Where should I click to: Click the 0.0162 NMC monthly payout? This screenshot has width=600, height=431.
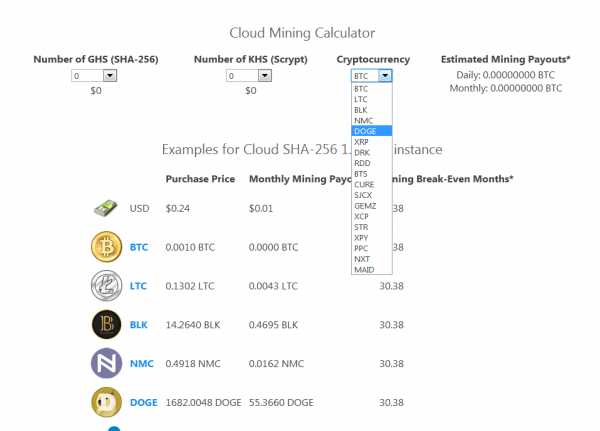pos(276,364)
